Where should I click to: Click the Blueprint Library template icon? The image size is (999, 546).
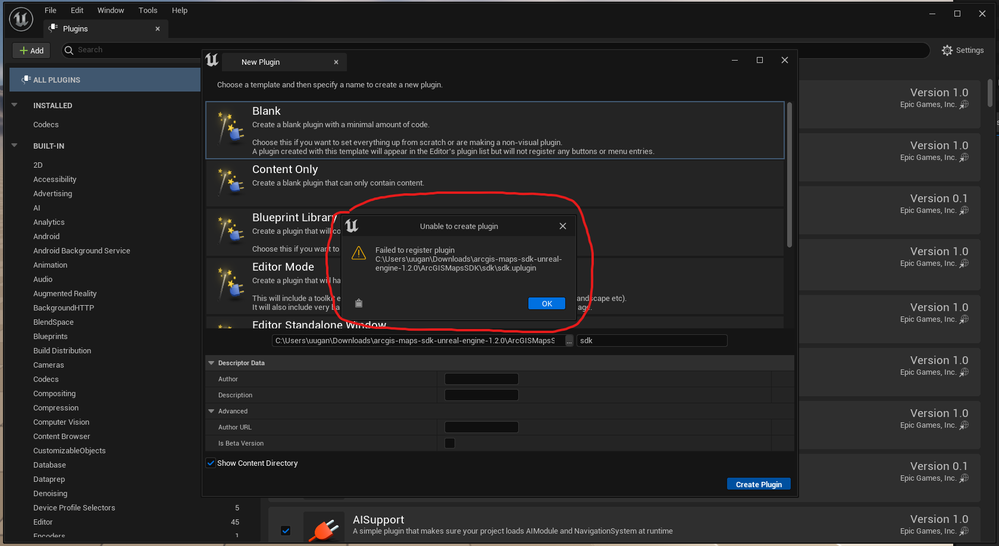230,230
